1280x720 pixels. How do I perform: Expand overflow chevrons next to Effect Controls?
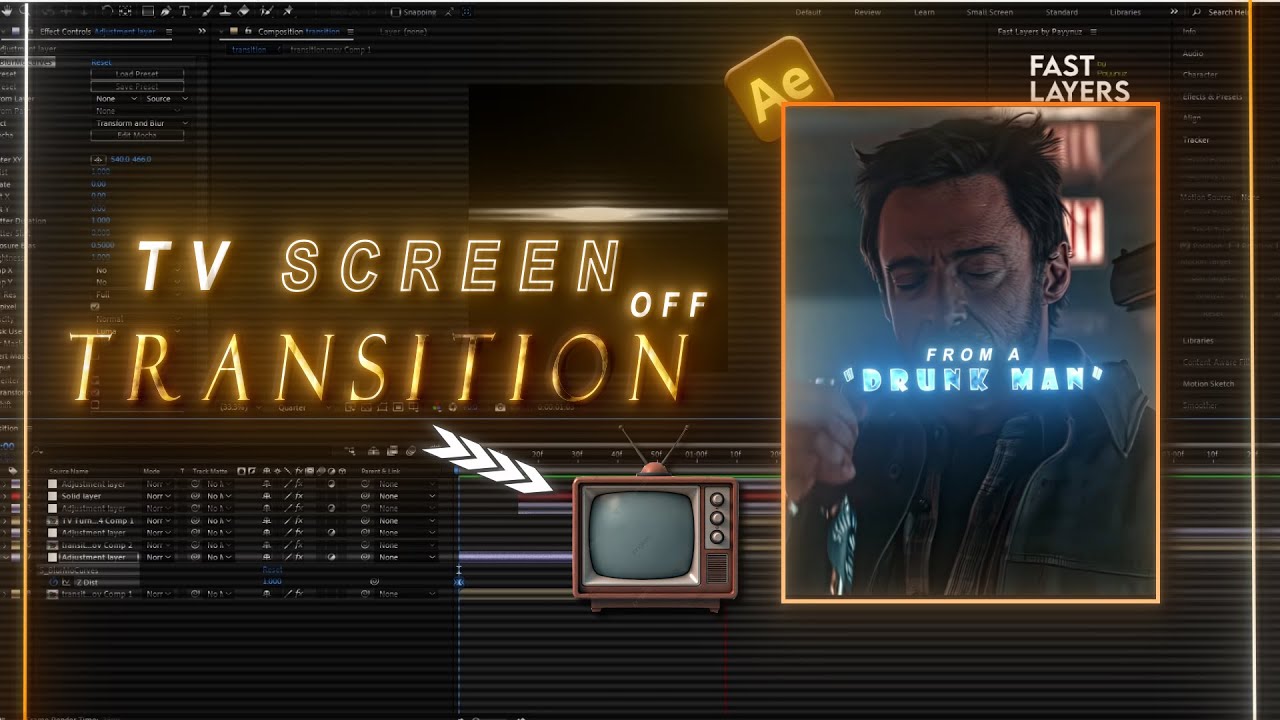point(202,32)
